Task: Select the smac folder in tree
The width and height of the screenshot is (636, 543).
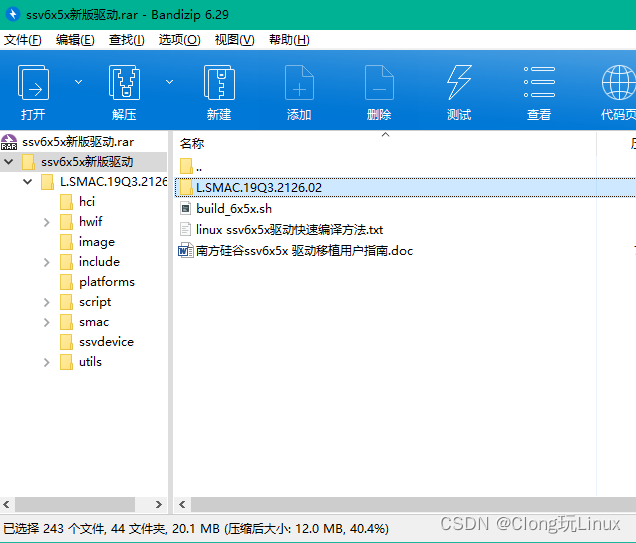Action: [94, 322]
